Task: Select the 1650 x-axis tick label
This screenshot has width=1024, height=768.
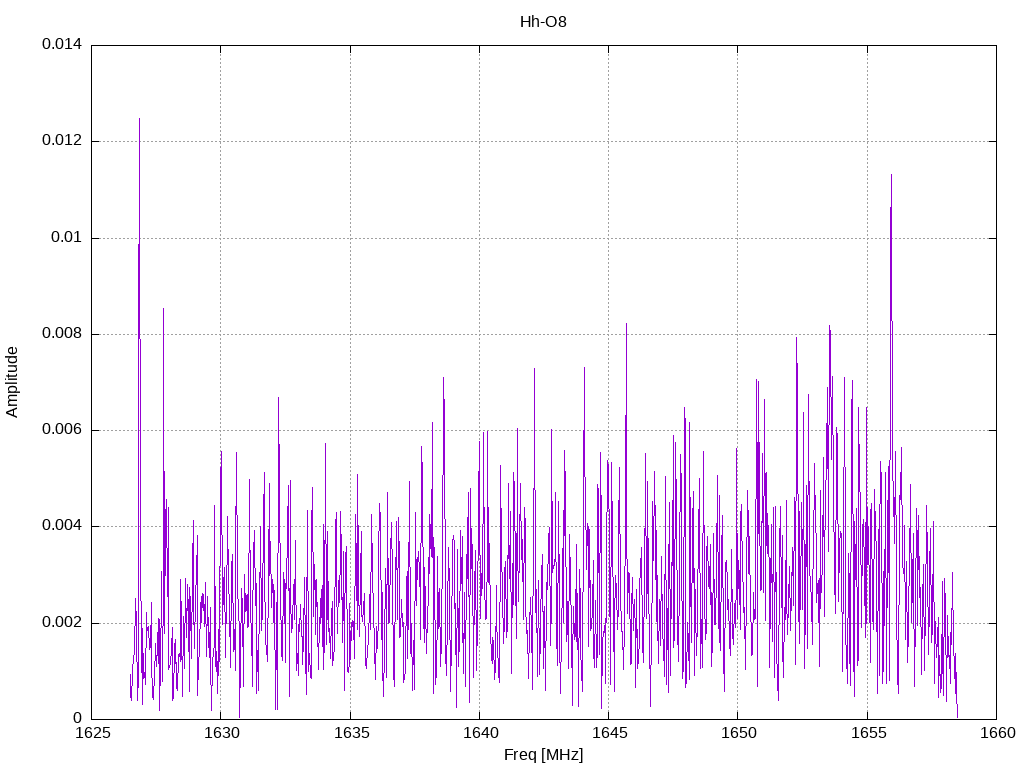Action: pyautogui.click(x=737, y=734)
